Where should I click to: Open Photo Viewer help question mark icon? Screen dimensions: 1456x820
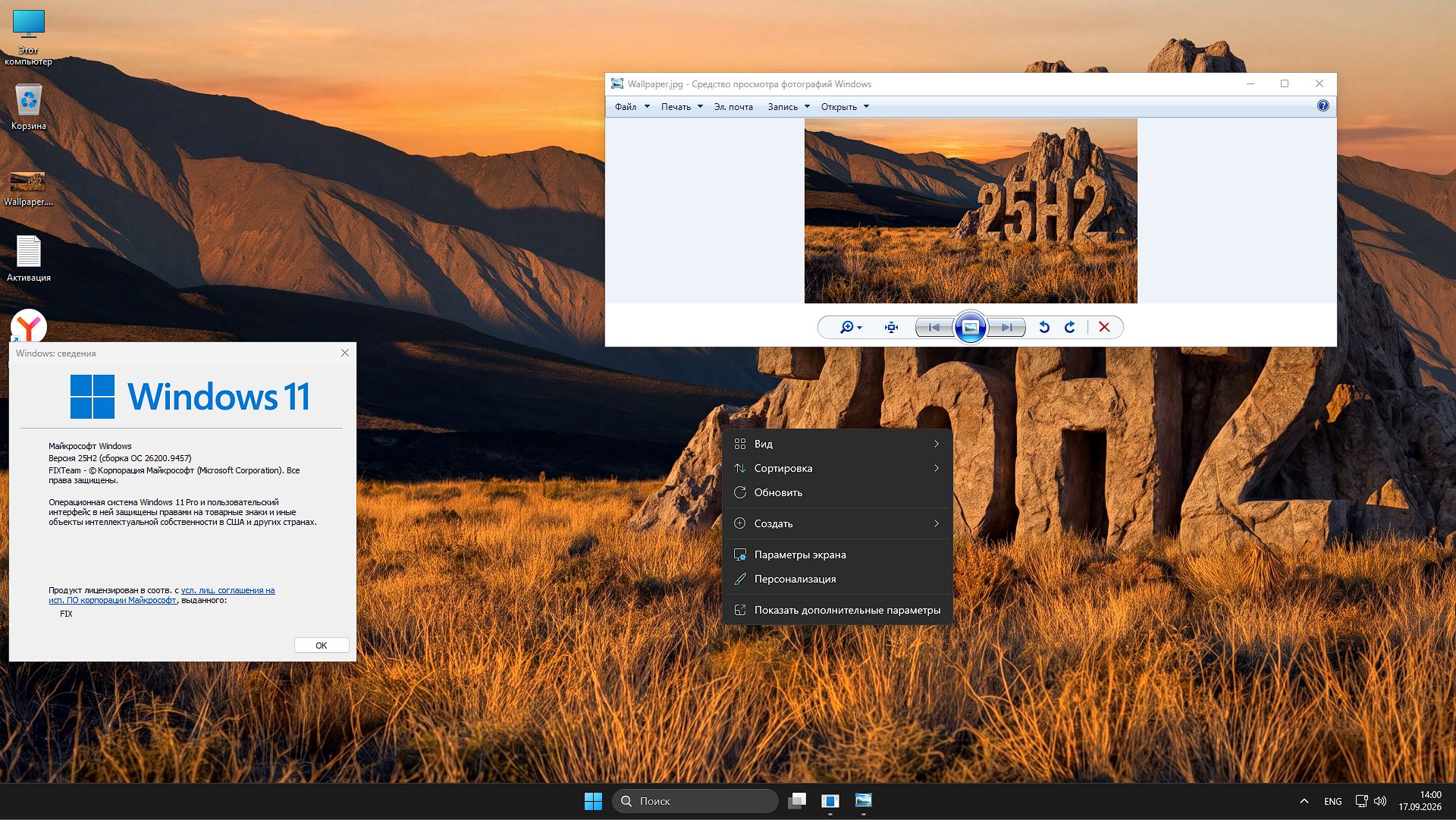pos(1323,106)
